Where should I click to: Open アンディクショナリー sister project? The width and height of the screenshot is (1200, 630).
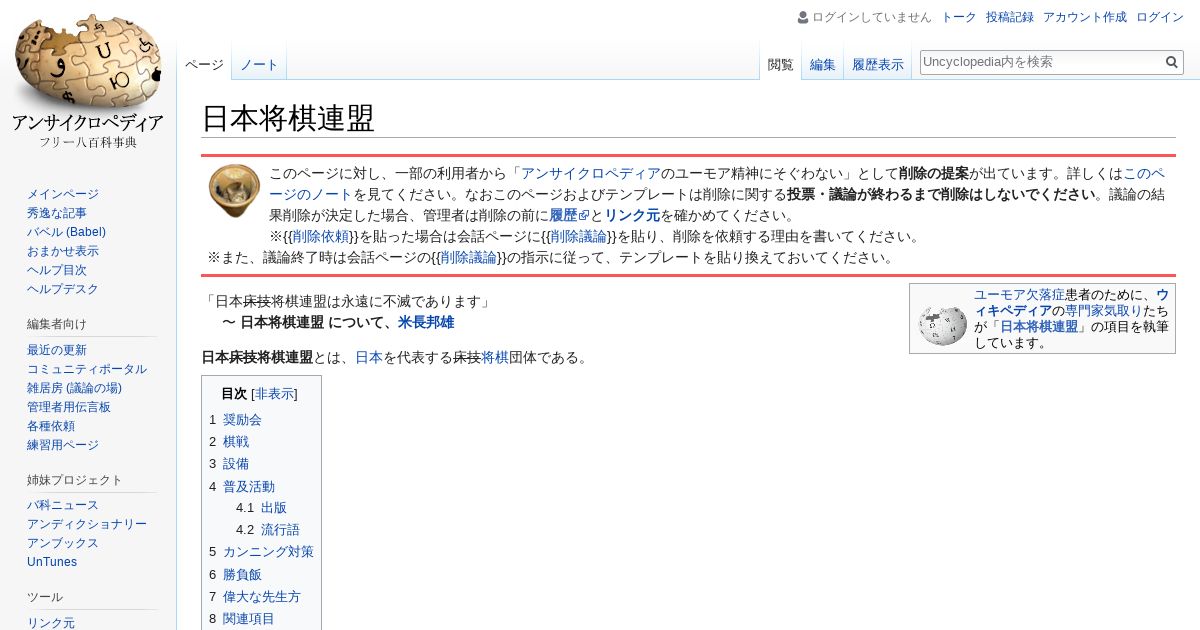[87, 524]
